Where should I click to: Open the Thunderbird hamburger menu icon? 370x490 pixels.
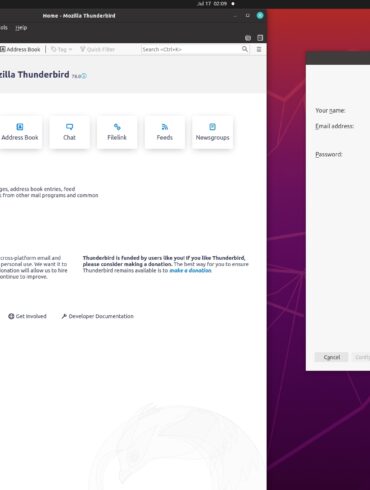259,49
